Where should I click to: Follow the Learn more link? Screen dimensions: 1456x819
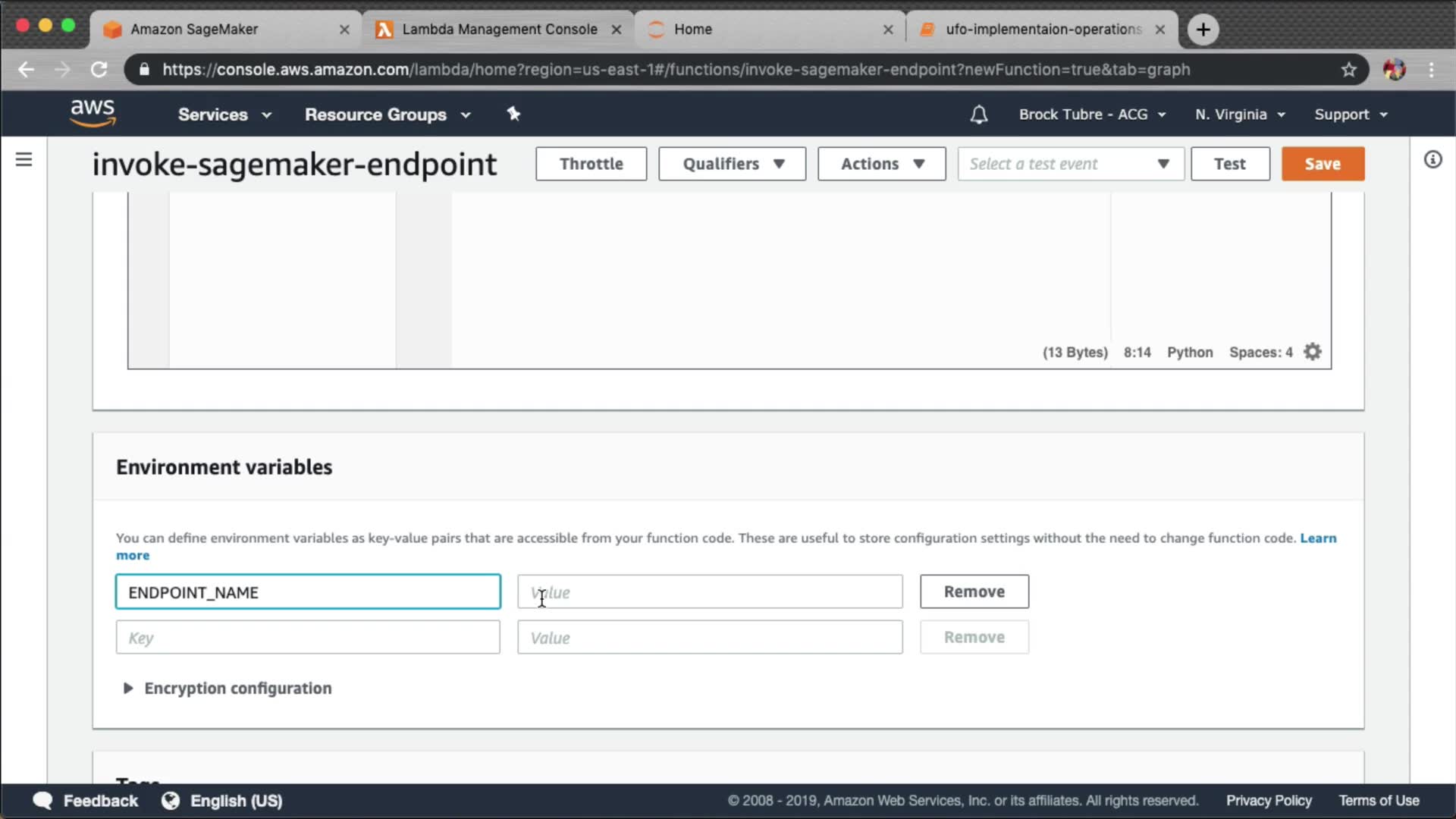click(1318, 538)
